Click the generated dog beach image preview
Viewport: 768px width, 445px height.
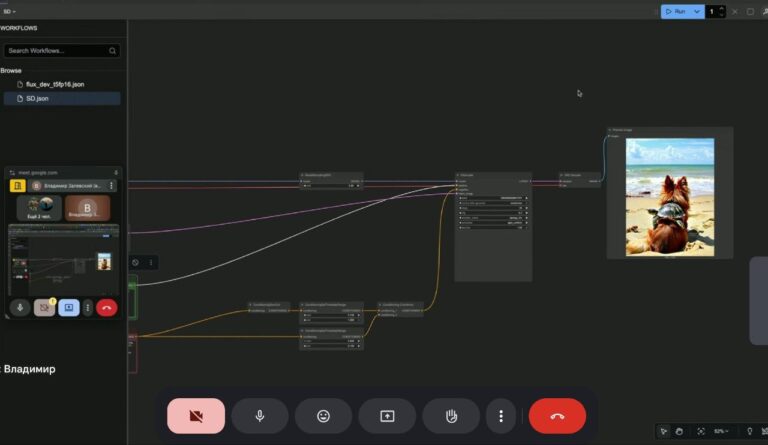(669, 196)
